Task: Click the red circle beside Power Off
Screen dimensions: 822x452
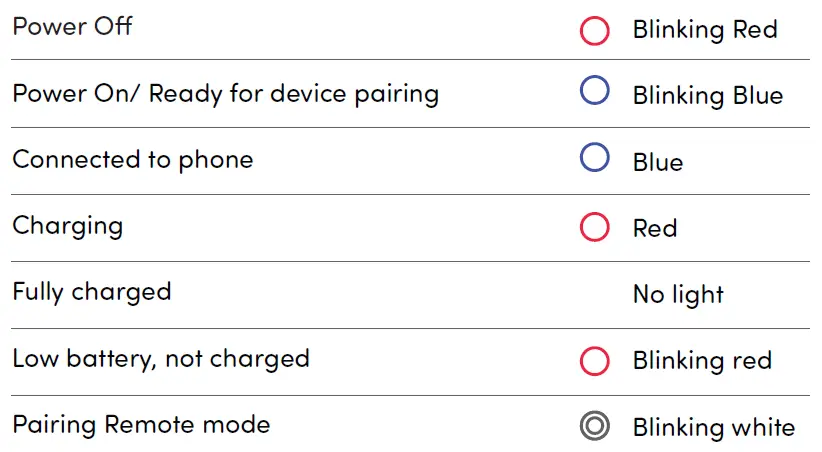Action: [x=594, y=31]
